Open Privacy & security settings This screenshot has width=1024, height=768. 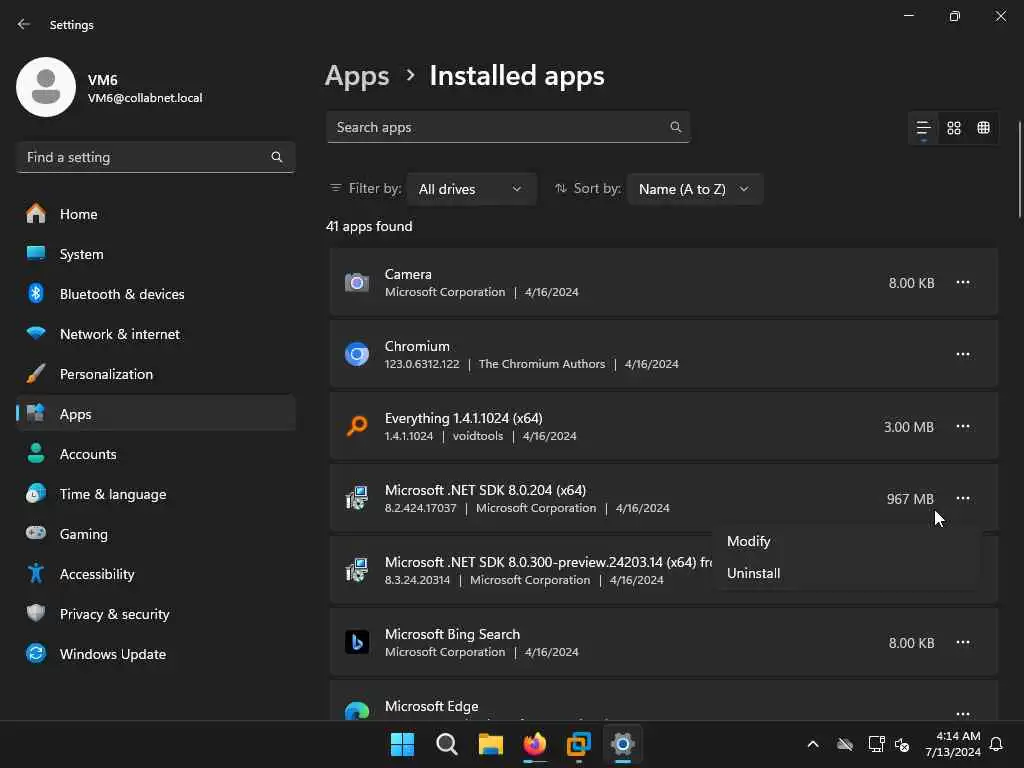155,614
